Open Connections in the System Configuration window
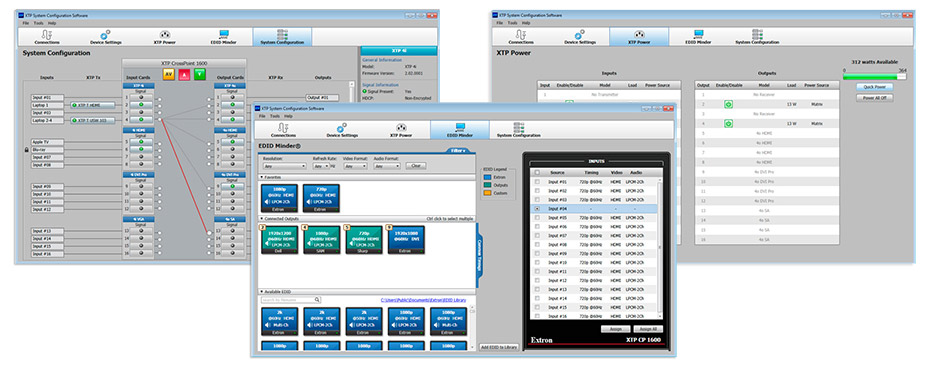The width and height of the screenshot is (930, 371). pos(47,37)
